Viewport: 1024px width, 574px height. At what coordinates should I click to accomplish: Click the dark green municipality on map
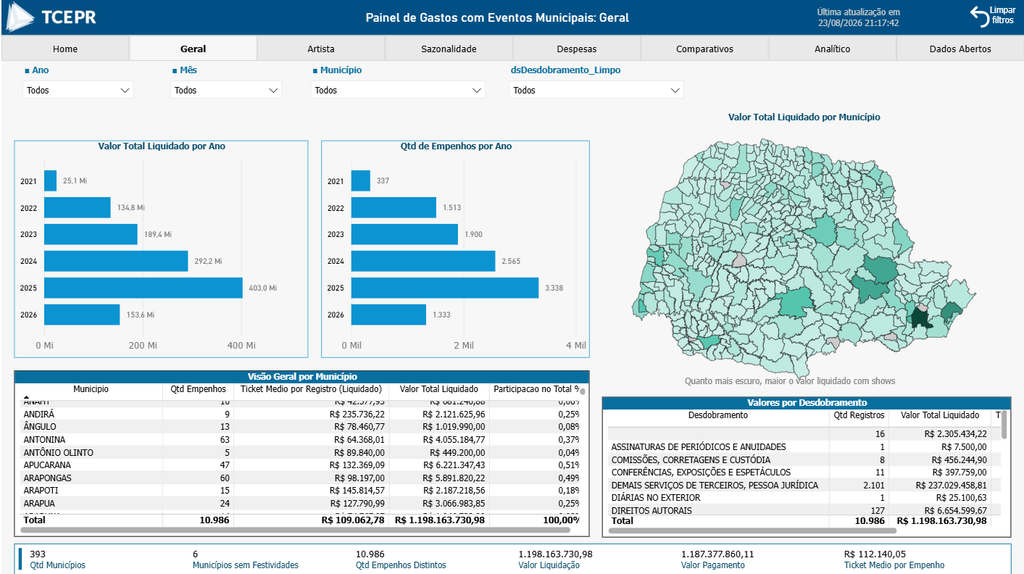pos(921,318)
